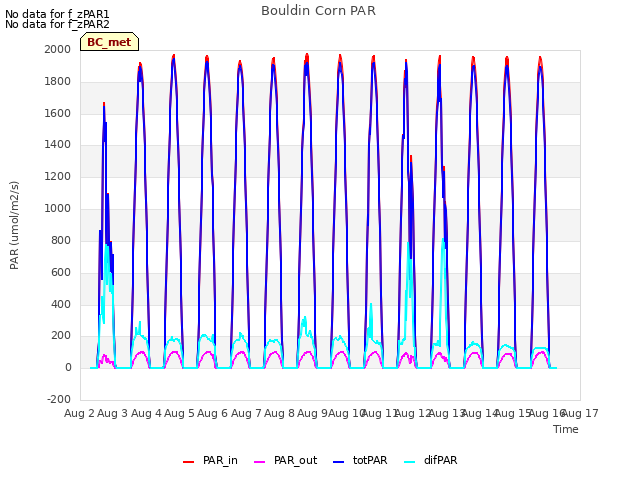Click the Aug 8 x-axis tick label
This screenshot has width=640, height=480.
pyautogui.click(x=280, y=413)
